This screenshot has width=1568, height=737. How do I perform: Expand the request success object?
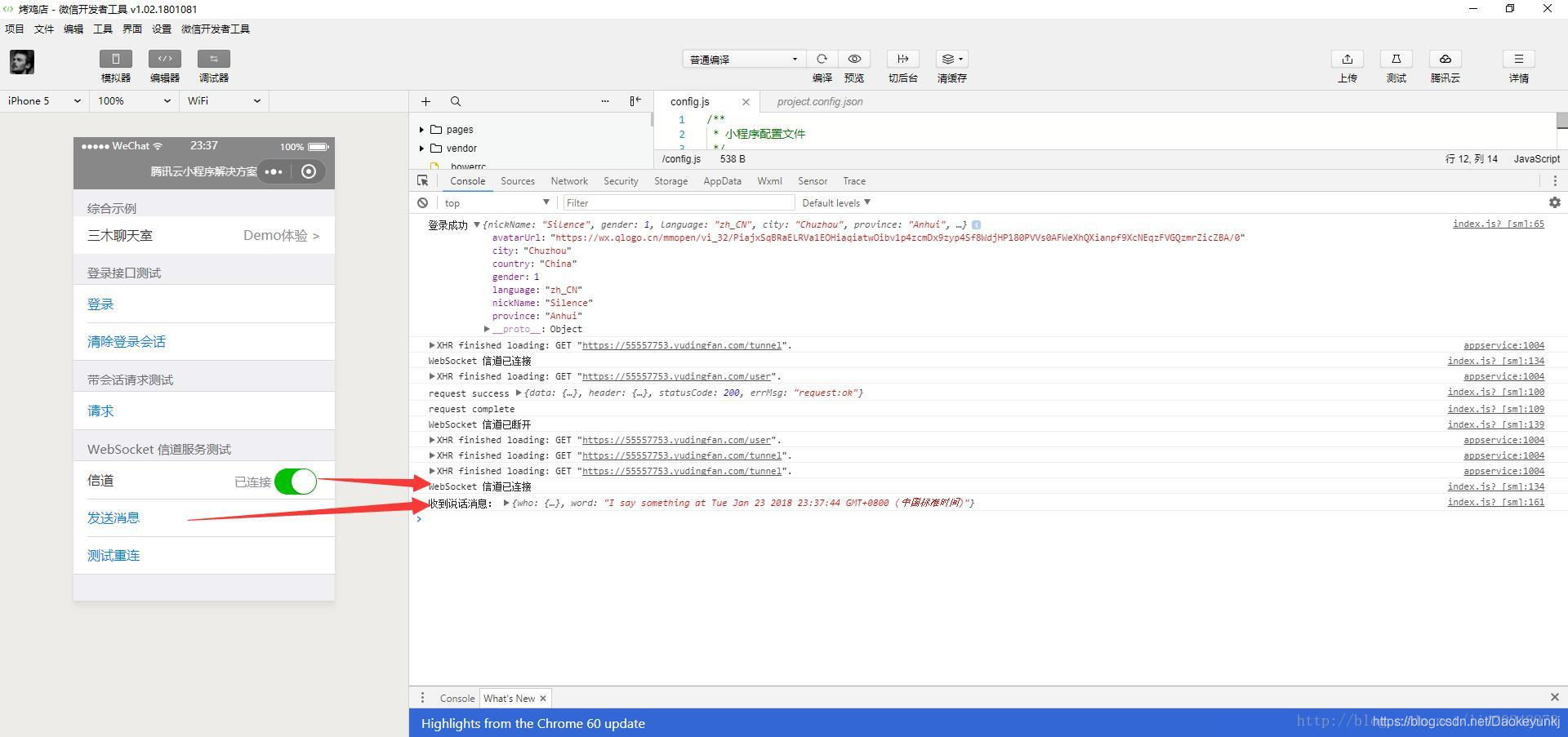pyautogui.click(x=519, y=393)
